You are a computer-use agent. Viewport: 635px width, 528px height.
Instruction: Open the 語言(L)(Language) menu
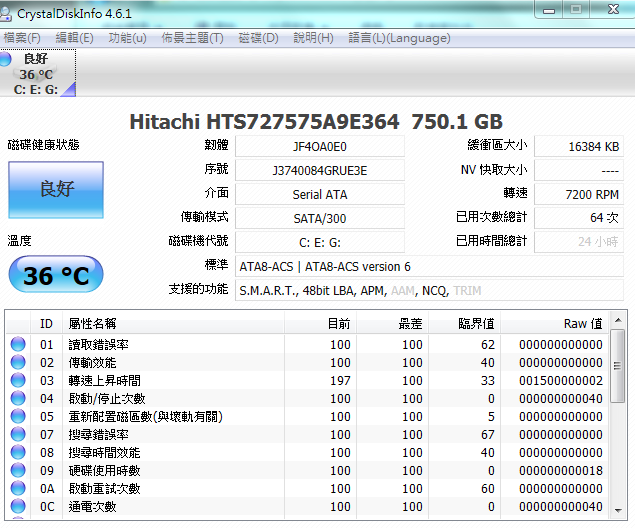pyautogui.click(x=399, y=38)
